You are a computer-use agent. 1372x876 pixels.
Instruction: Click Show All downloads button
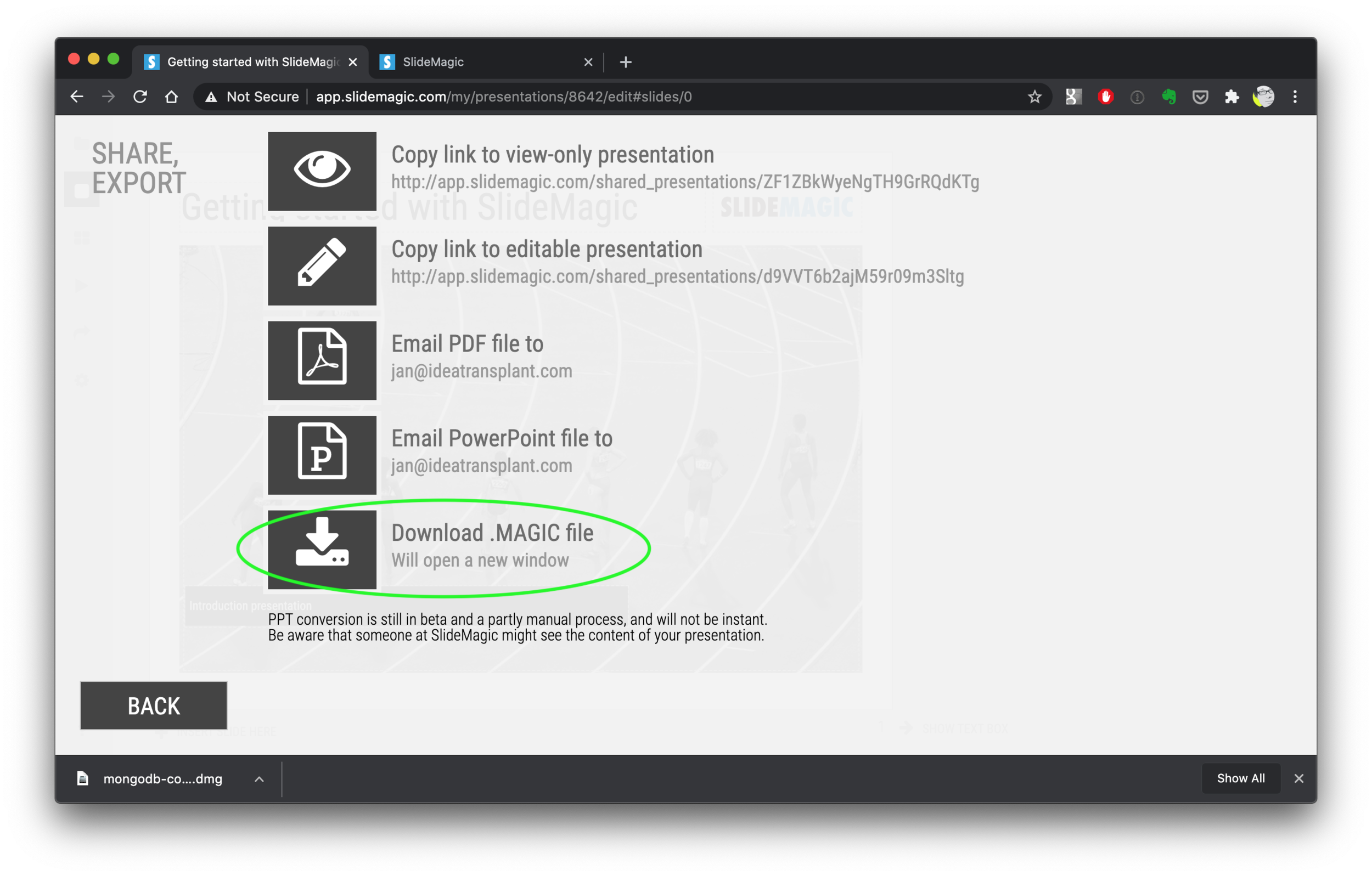(x=1240, y=778)
